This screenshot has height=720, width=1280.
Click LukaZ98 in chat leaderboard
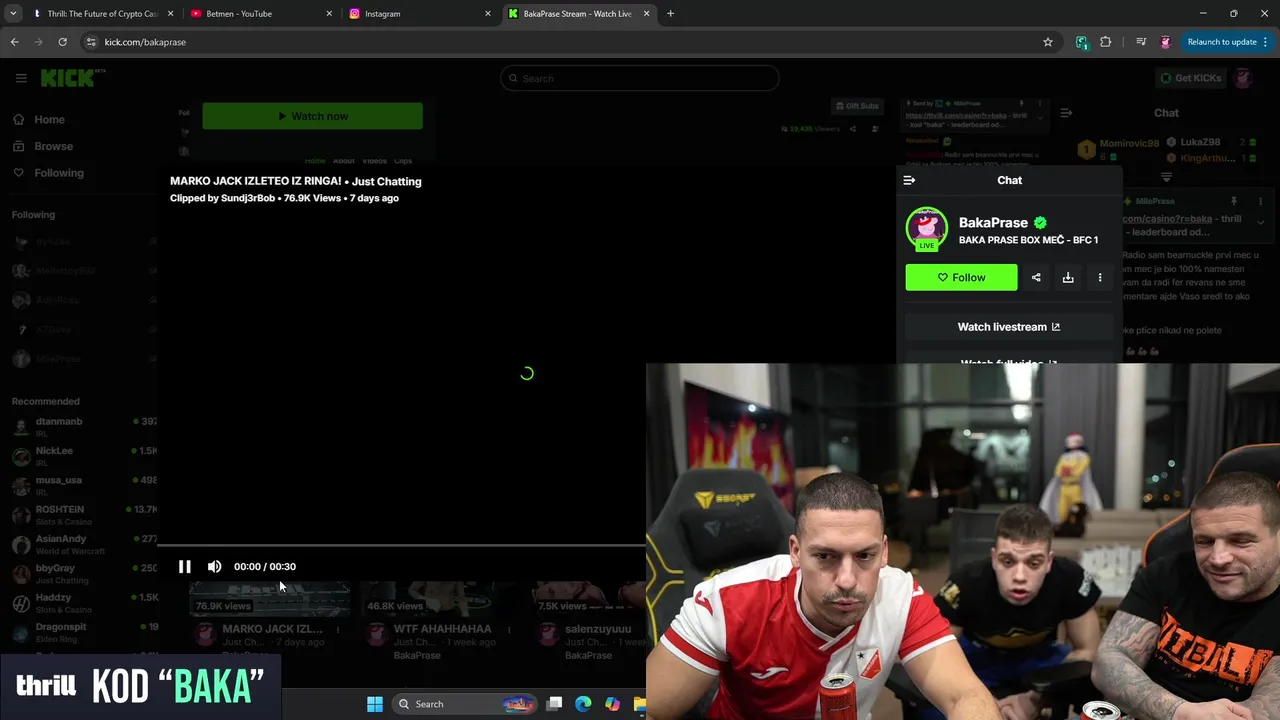tap(1200, 143)
